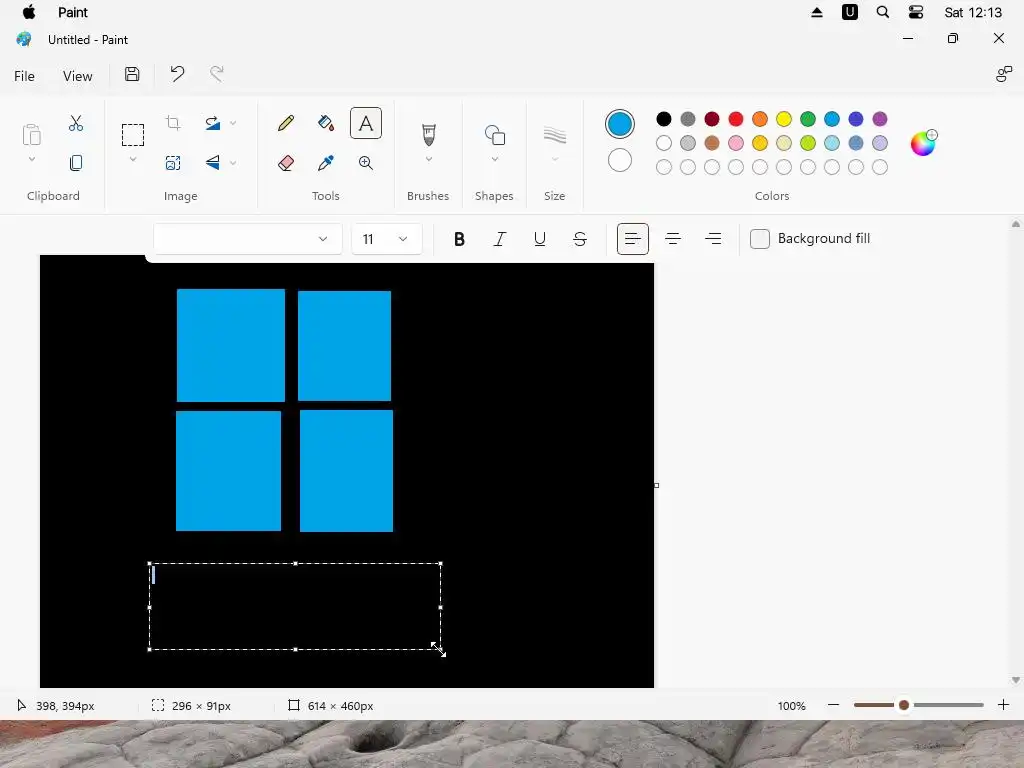Select the Fill bucket tool

click(x=326, y=123)
